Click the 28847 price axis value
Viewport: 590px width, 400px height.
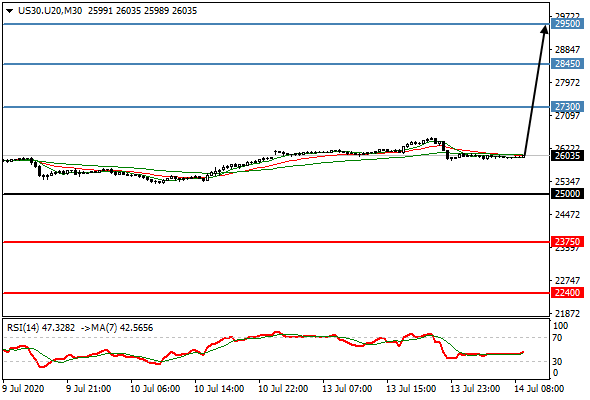[567, 49]
